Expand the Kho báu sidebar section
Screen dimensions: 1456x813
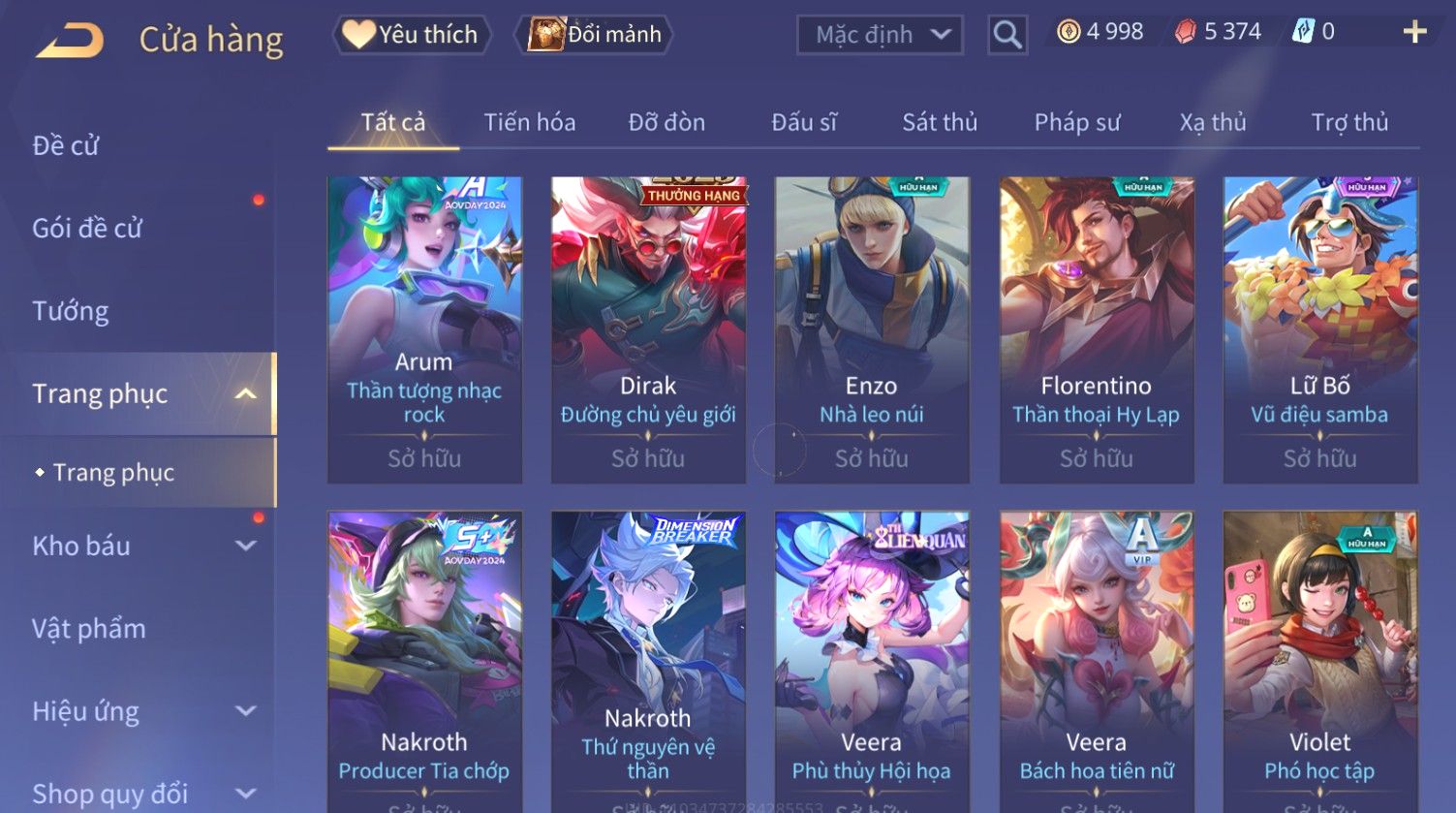246,546
